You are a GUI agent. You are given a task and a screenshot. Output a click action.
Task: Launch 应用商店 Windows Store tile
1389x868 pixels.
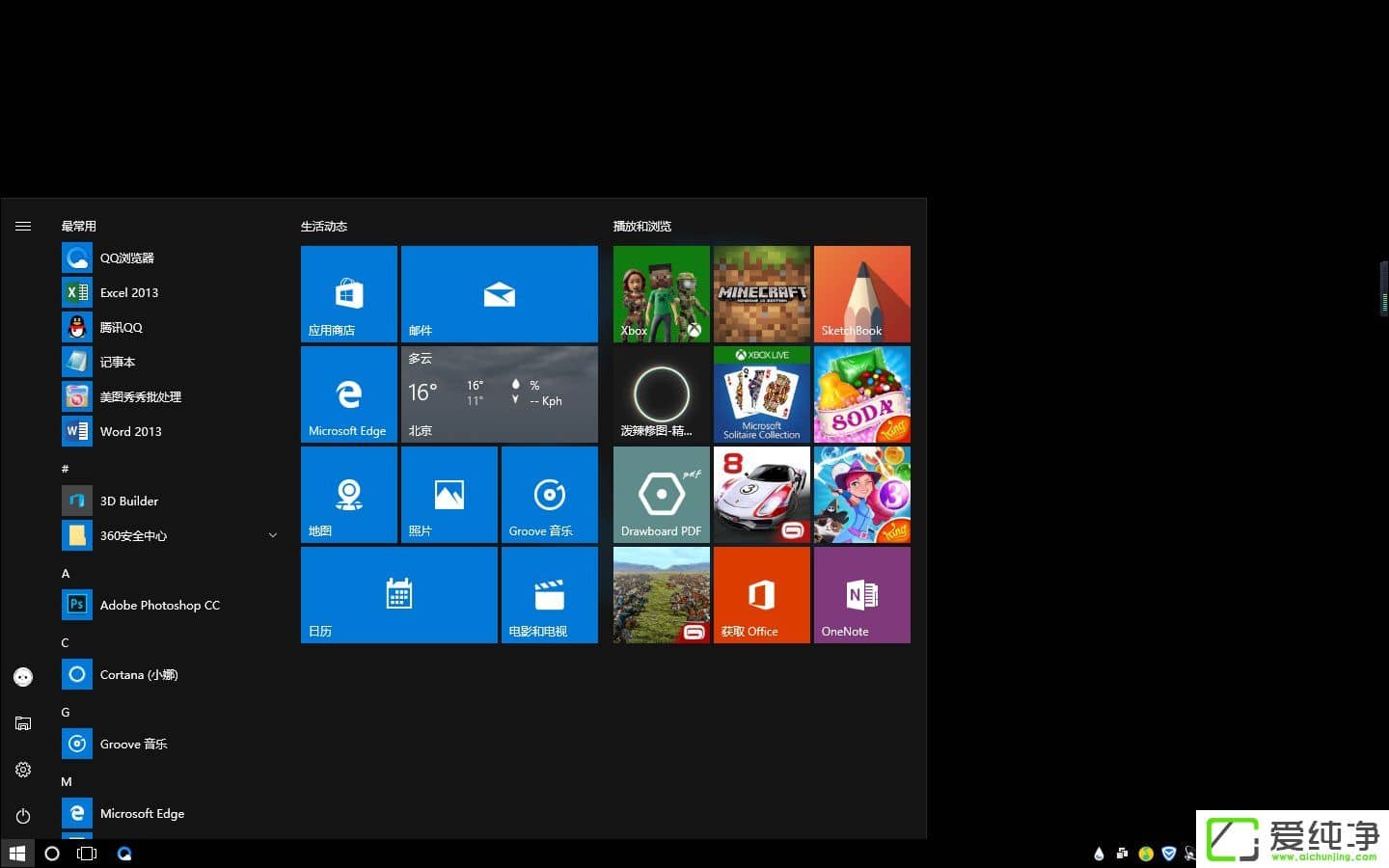click(x=348, y=294)
